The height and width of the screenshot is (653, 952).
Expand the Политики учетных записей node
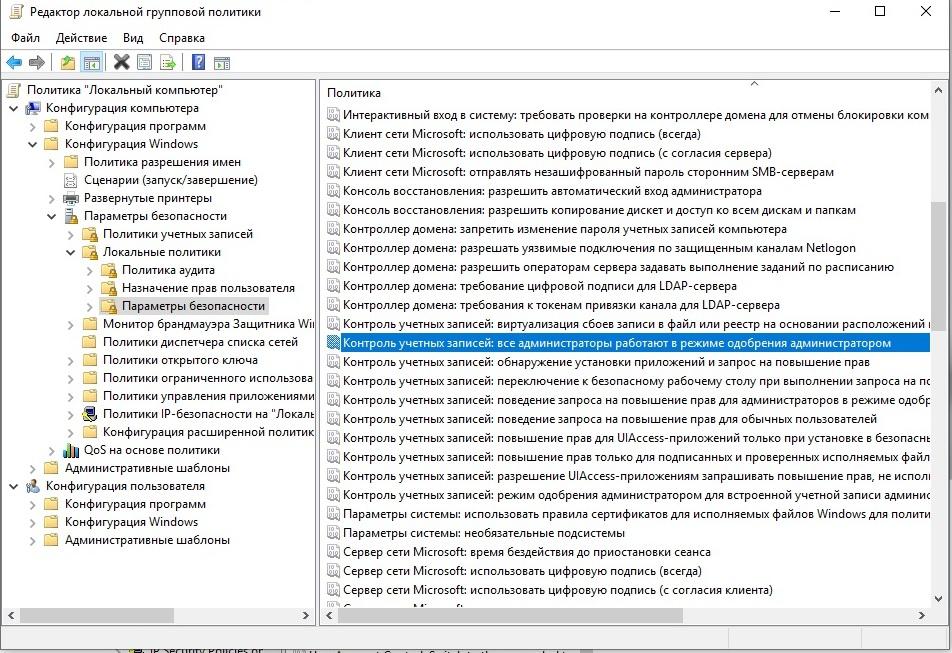click(70, 235)
